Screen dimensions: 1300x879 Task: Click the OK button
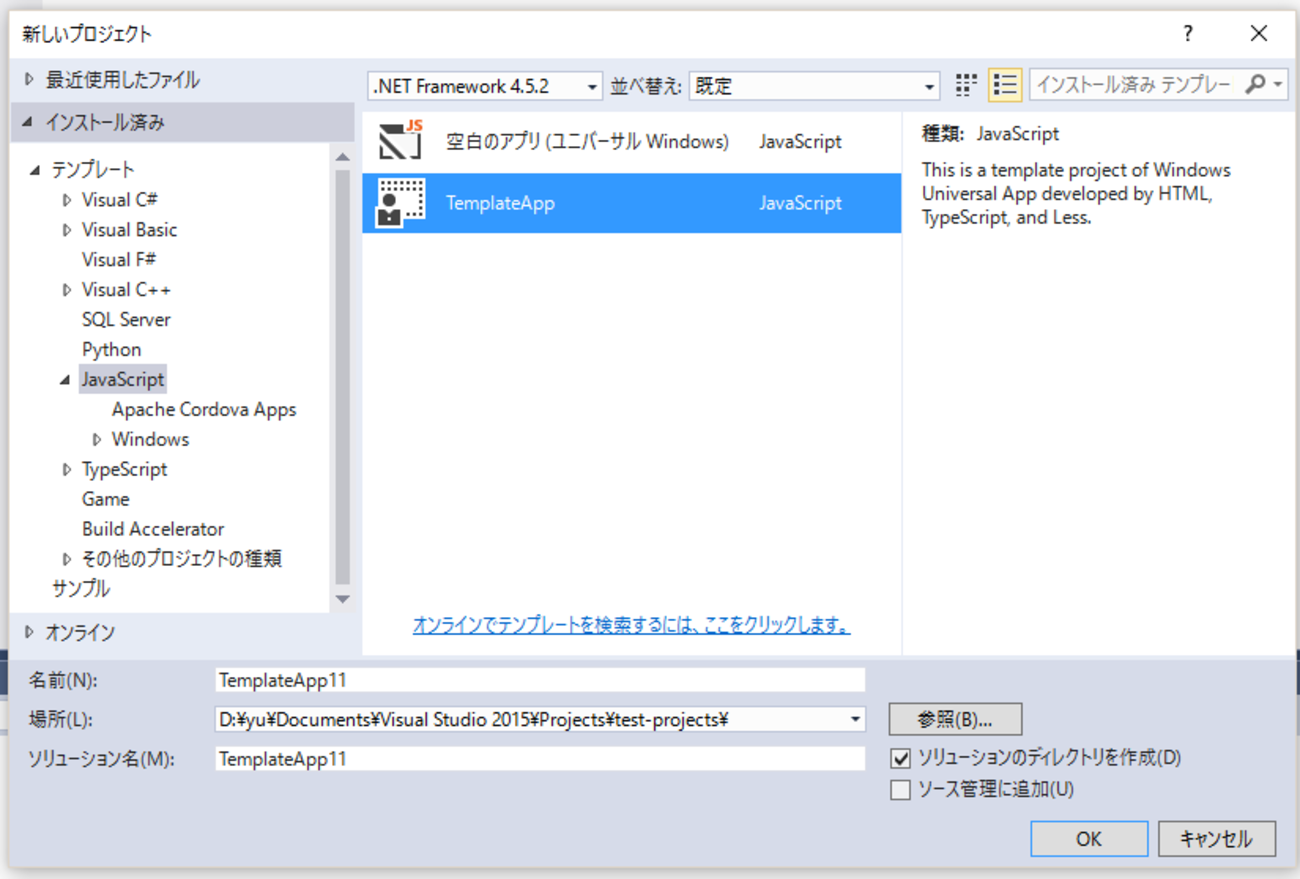click(x=1089, y=839)
